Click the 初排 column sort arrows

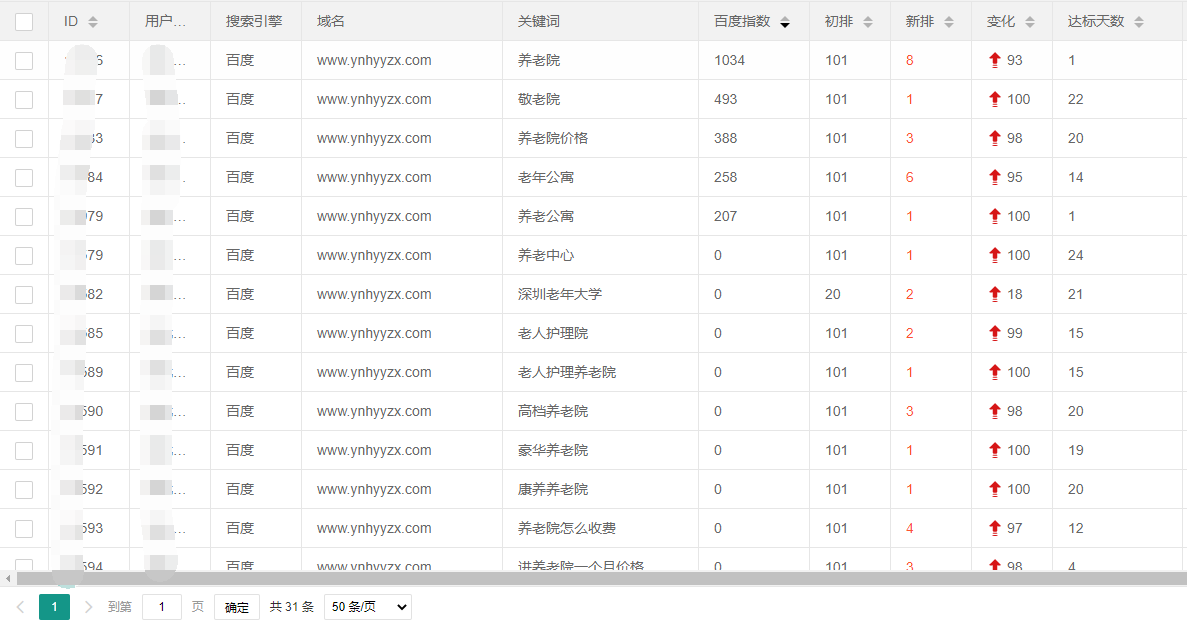point(867,22)
